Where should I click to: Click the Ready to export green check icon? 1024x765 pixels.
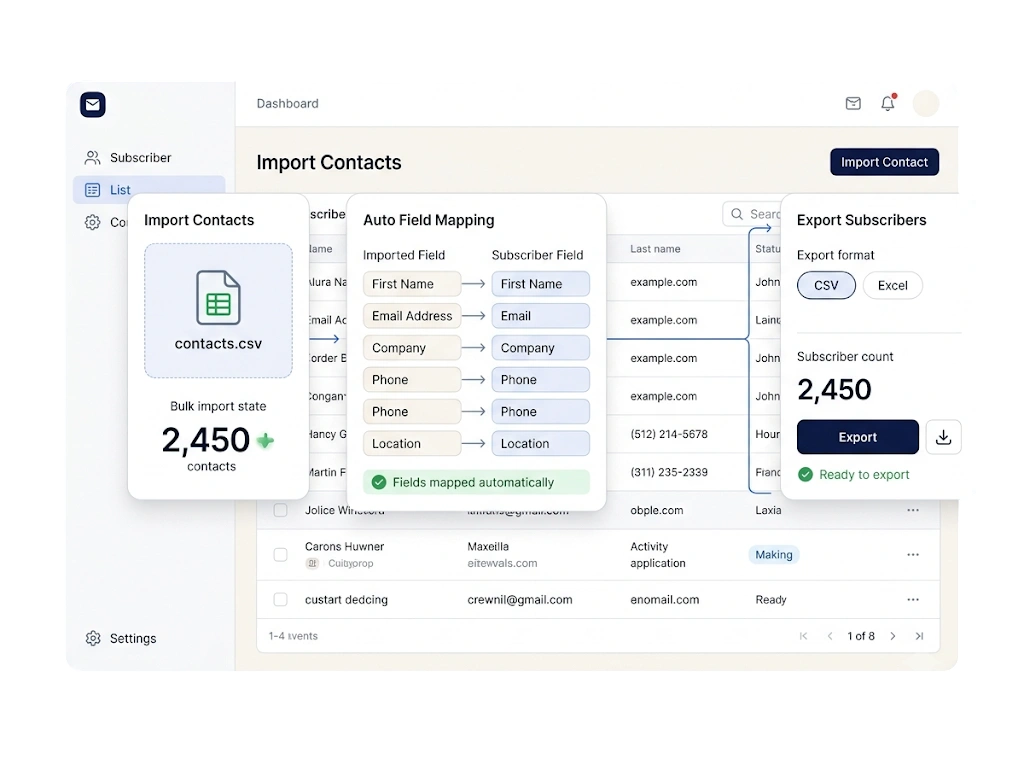point(805,474)
